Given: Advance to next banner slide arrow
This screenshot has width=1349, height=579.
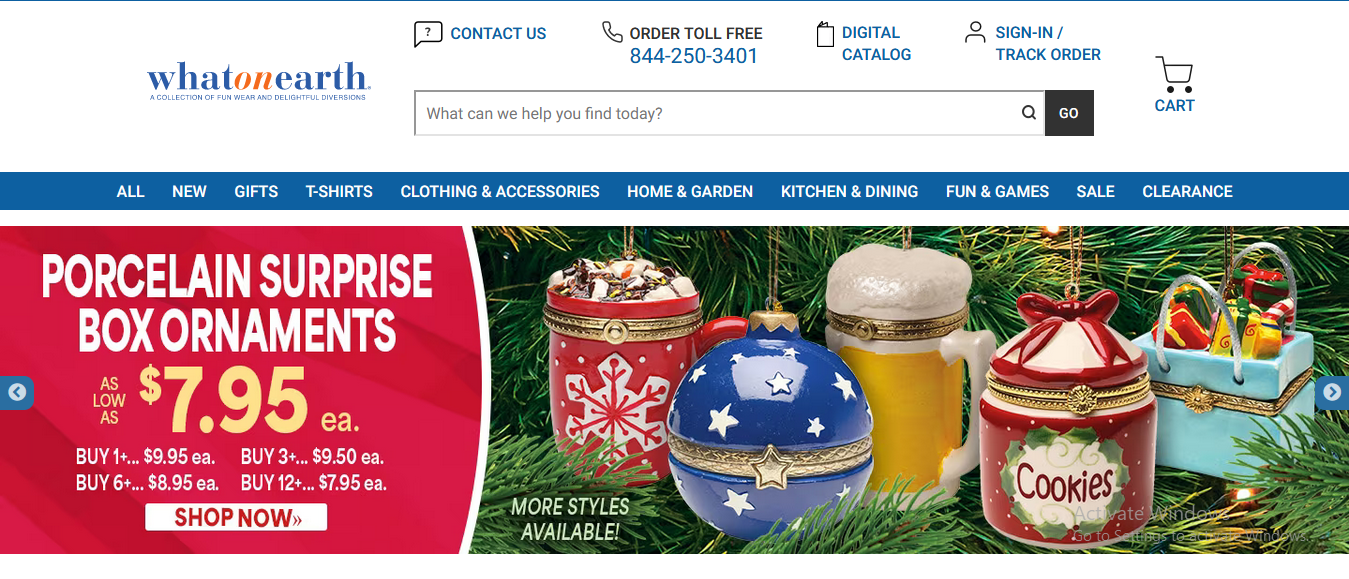Looking at the screenshot, I should tap(1332, 392).
